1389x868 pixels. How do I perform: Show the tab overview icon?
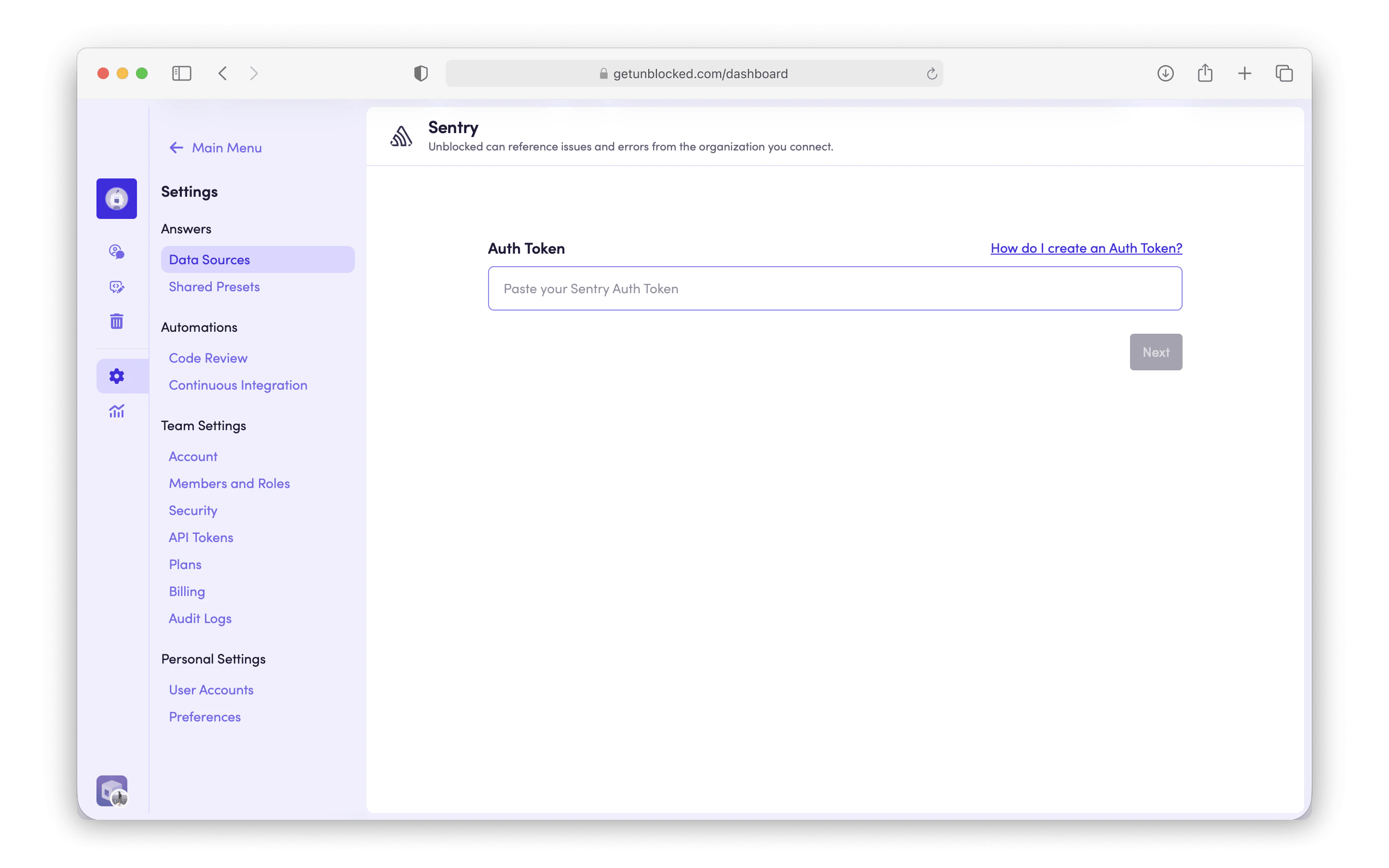[1283, 73]
